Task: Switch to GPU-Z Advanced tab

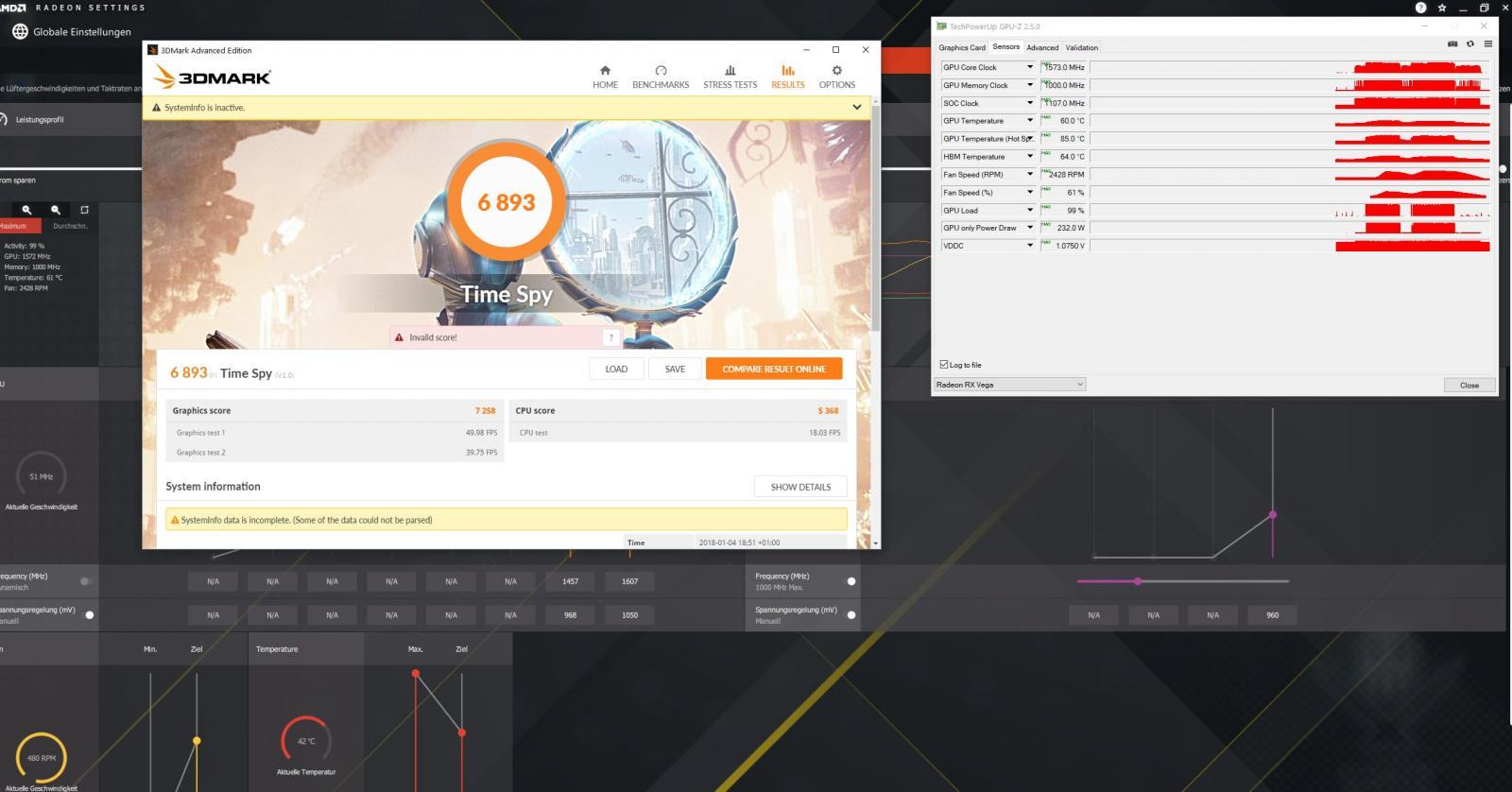Action: (x=1042, y=47)
